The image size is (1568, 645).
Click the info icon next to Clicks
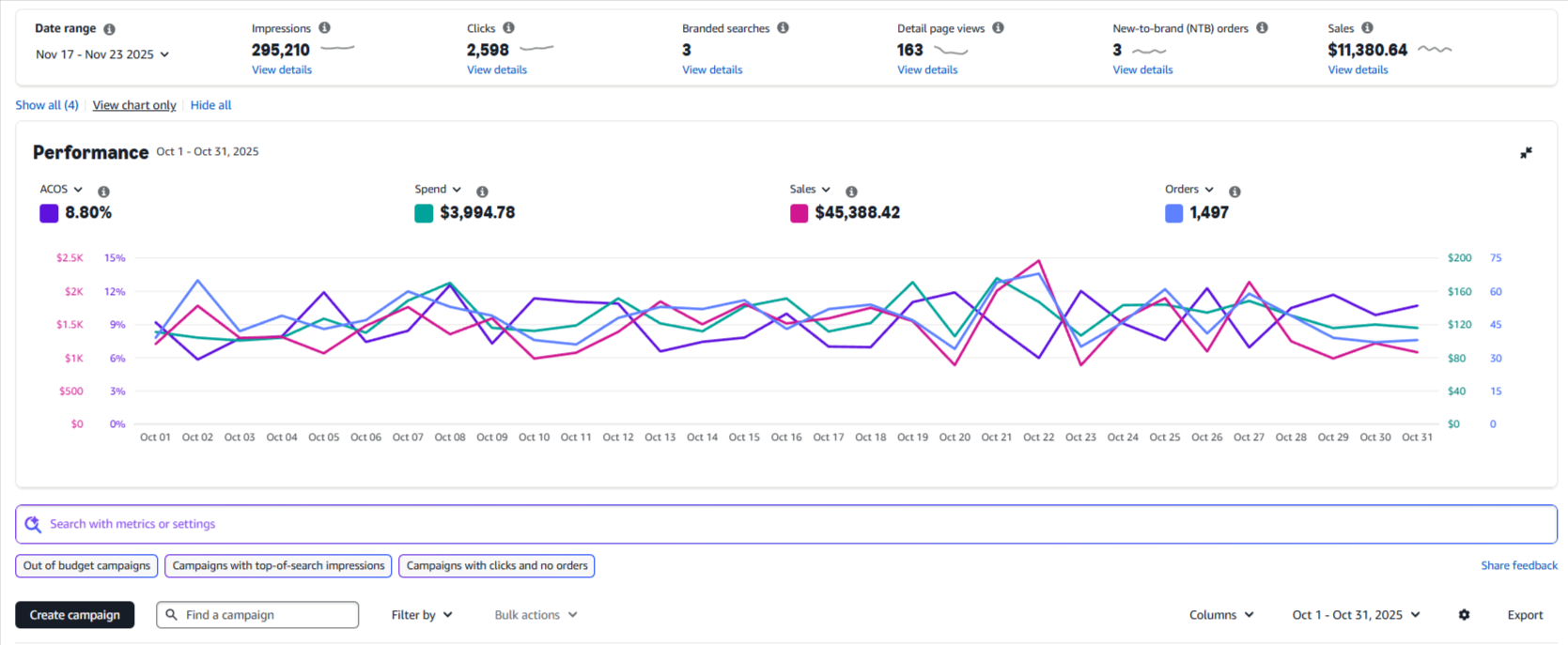[508, 28]
